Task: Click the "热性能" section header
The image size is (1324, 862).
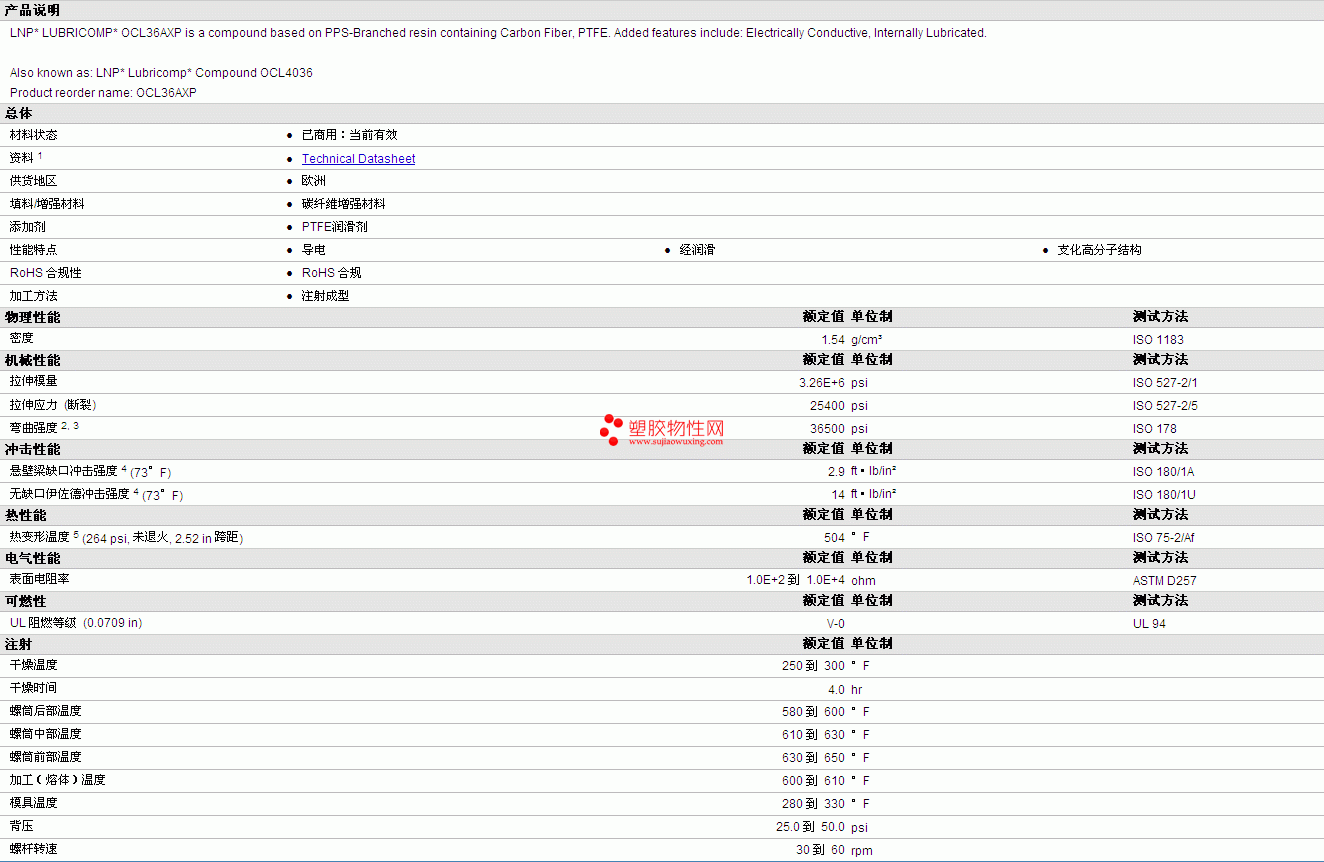Action: click(26, 515)
